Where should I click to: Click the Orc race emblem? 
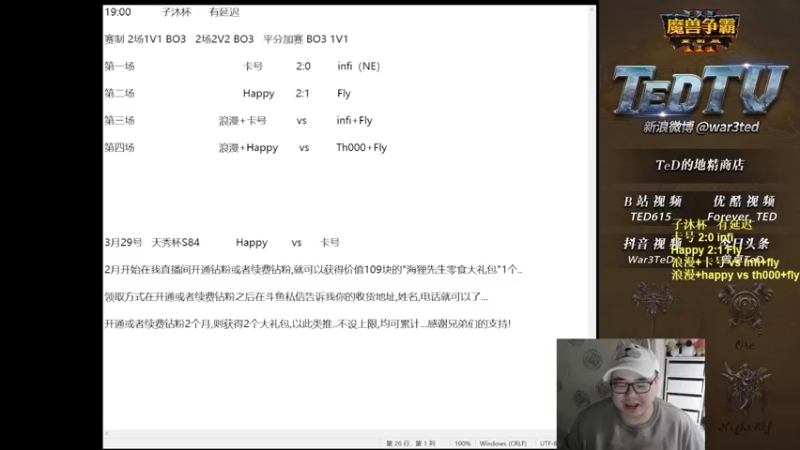pyautogui.click(x=744, y=309)
